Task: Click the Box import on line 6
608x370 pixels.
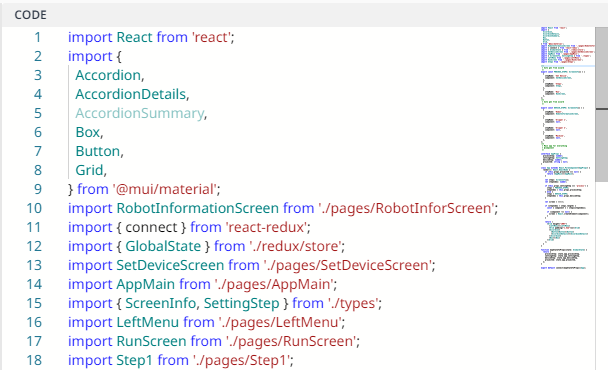Action: point(88,132)
